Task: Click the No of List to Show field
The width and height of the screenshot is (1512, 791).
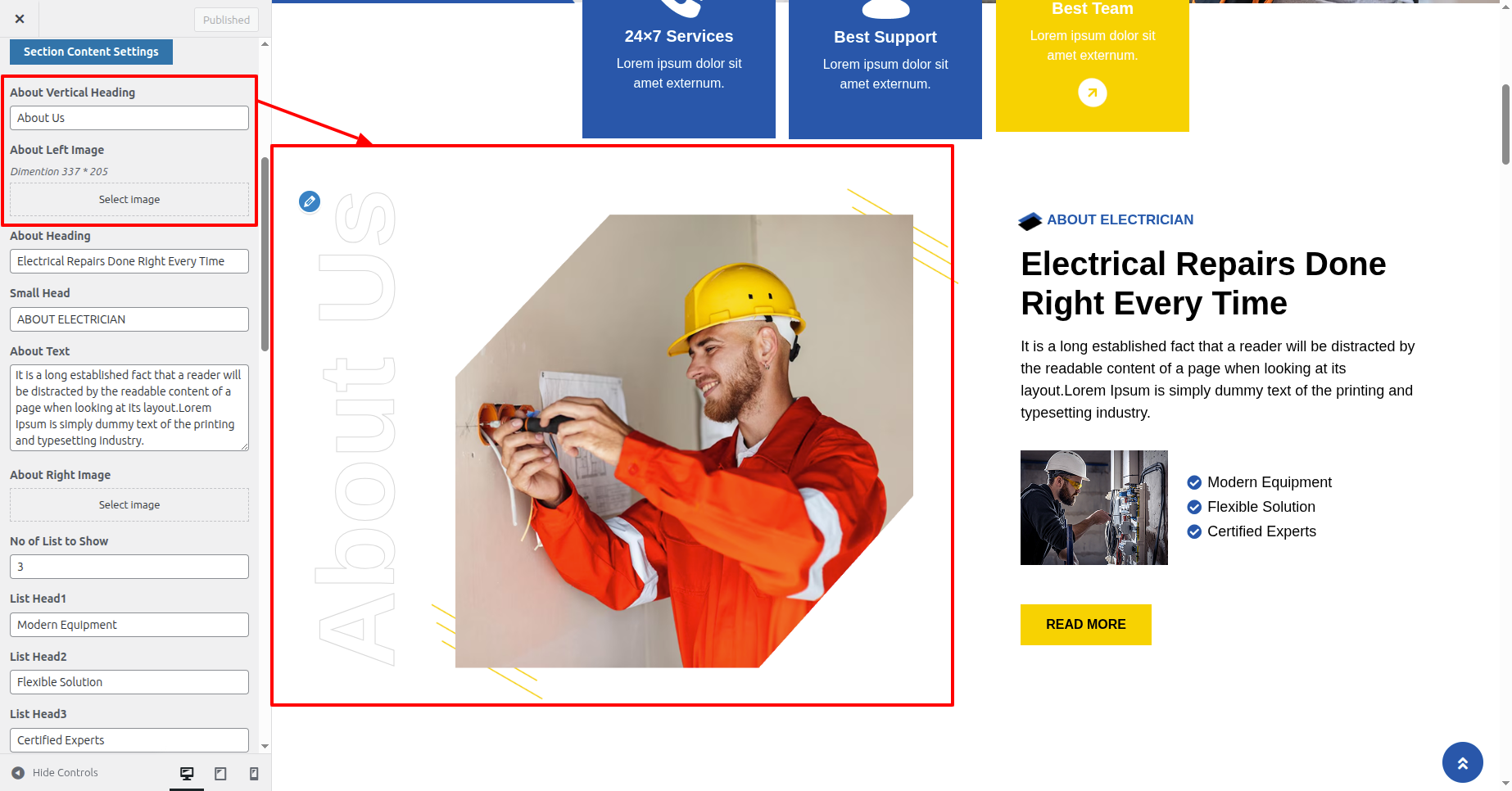Action: pyautogui.click(x=129, y=567)
